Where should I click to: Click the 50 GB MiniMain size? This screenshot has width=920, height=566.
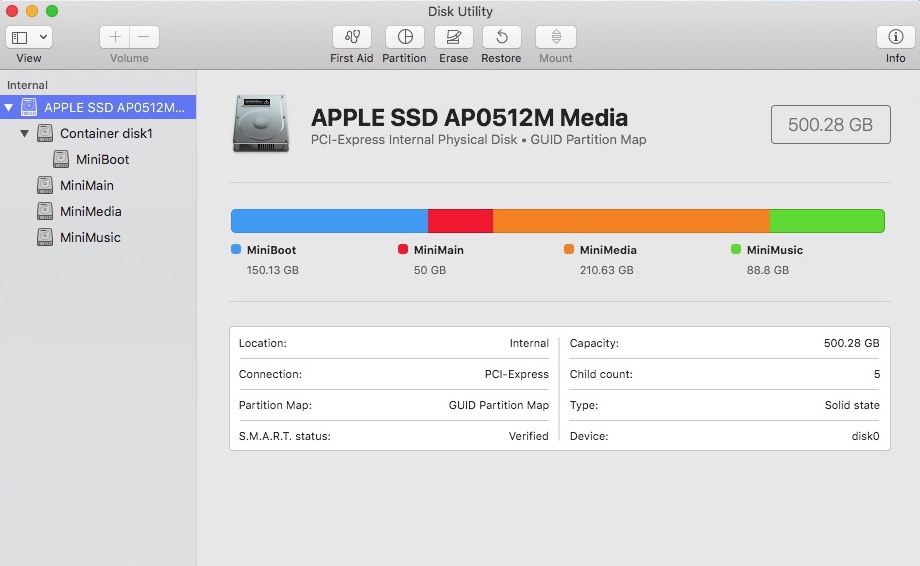click(430, 270)
